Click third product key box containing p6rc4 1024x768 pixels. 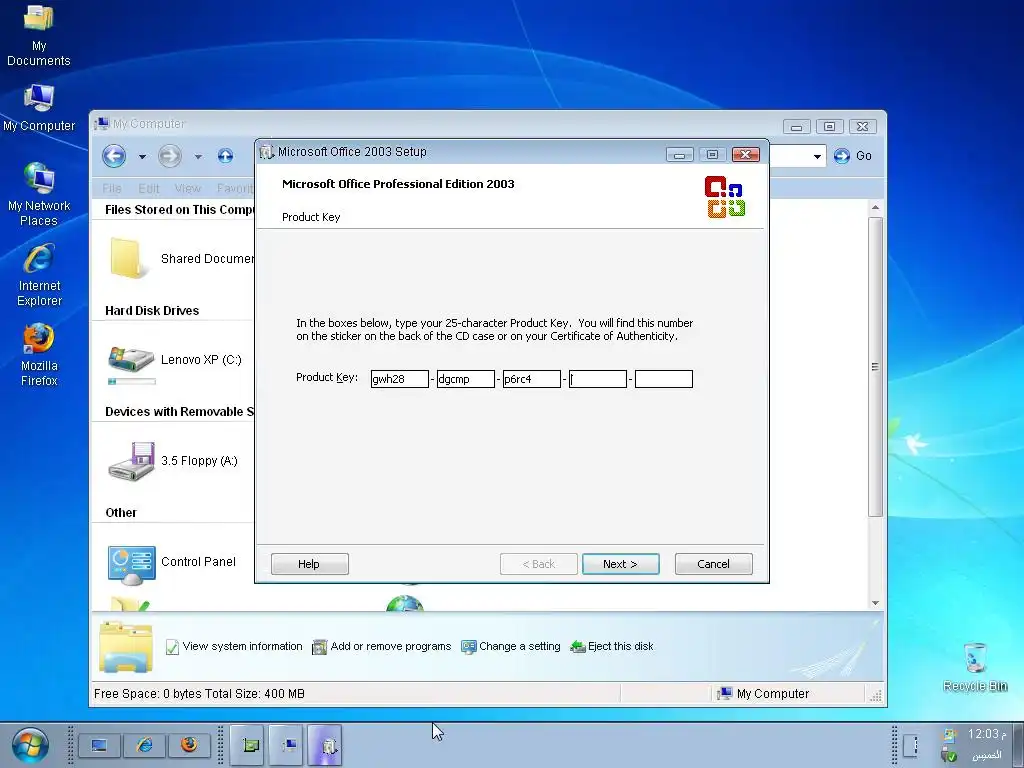pos(532,379)
